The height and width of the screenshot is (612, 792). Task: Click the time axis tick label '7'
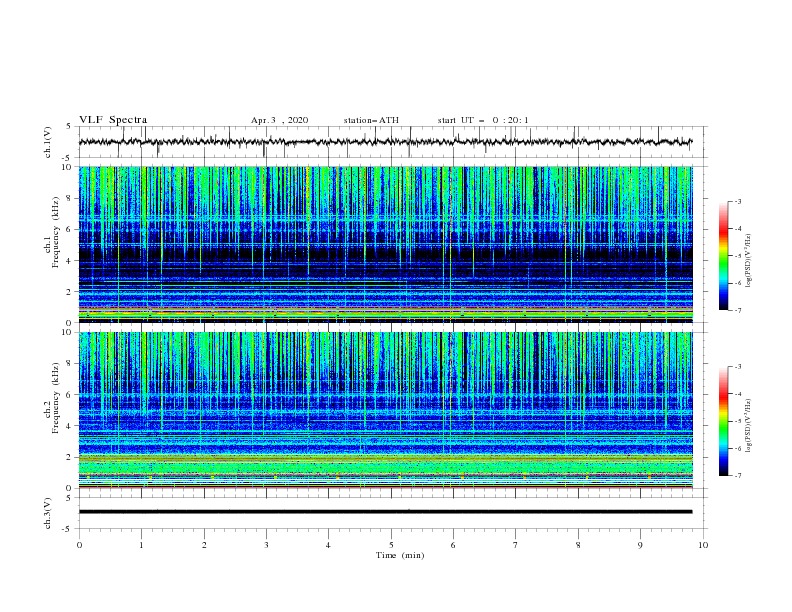pyautogui.click(x=515, y=545)
